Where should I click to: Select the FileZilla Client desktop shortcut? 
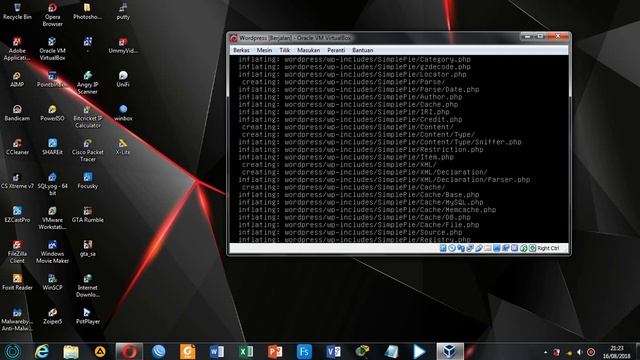pos(17,252)
